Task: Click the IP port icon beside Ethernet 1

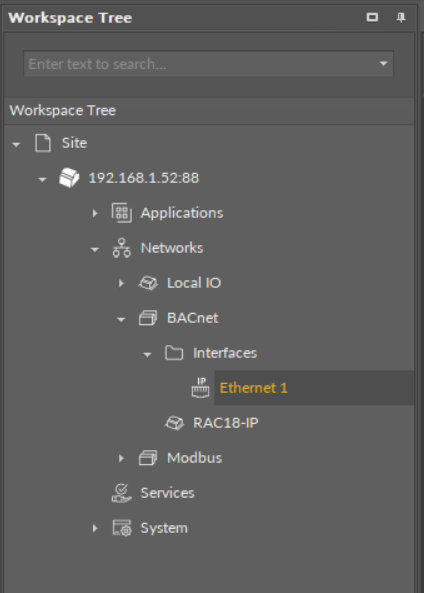Action: pyautogui.click(x=200, y=388)
